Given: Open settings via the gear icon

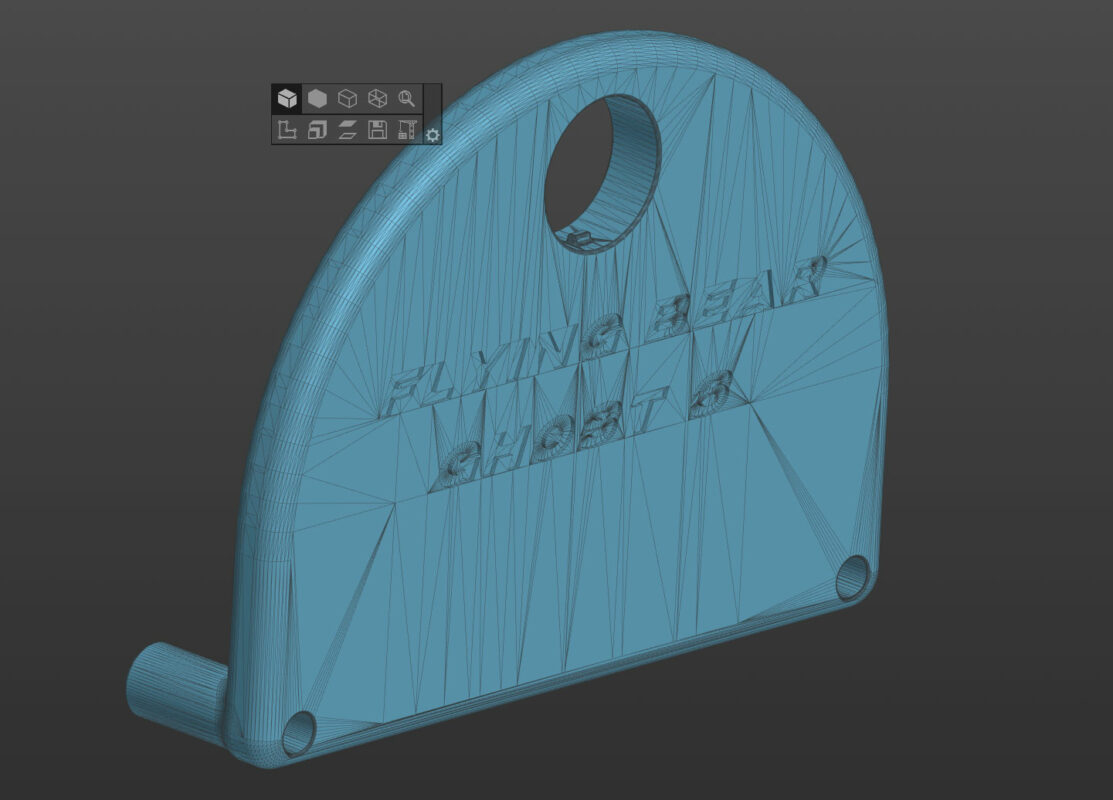Looking at the screenshot, I should pos(432,135).
